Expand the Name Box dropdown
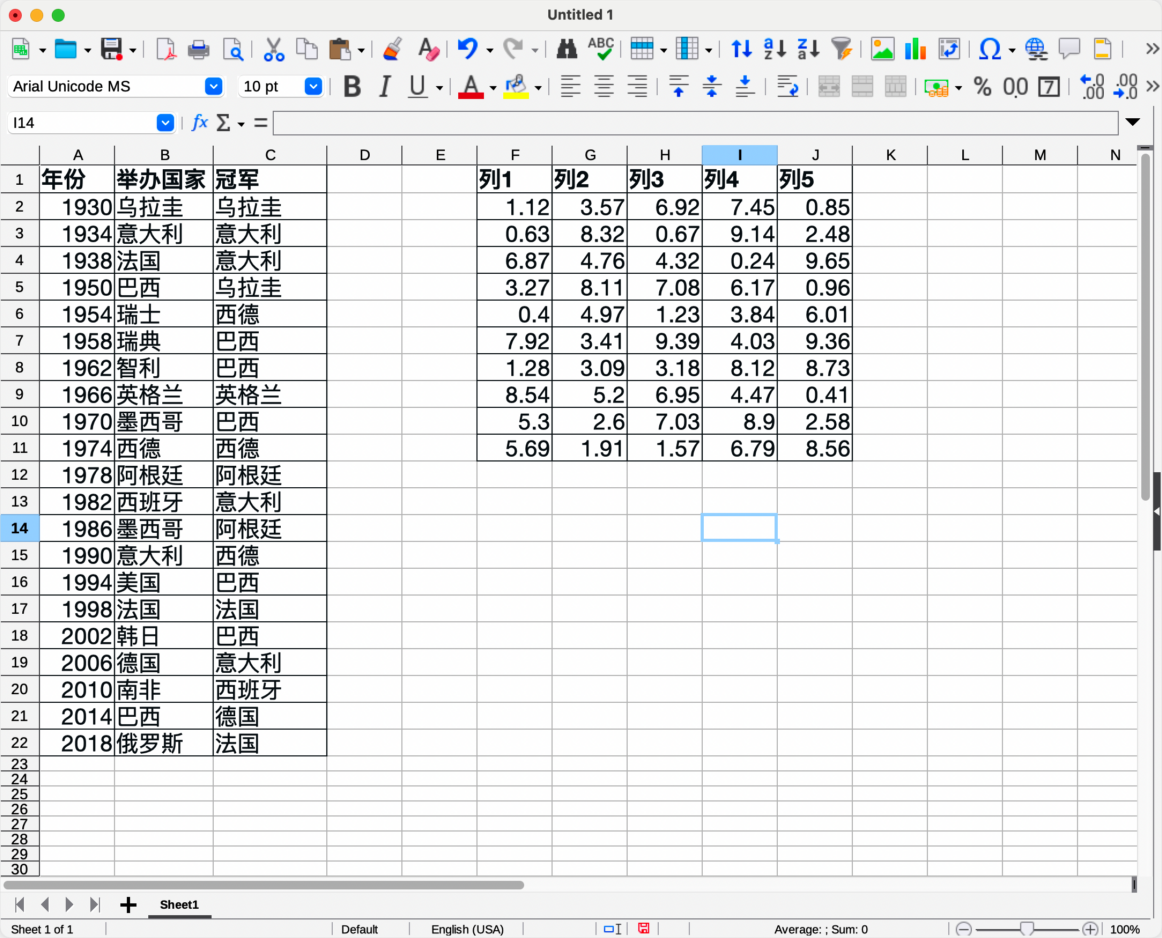The height and width of the screenshot is (938, 1162). click(165, 123)
